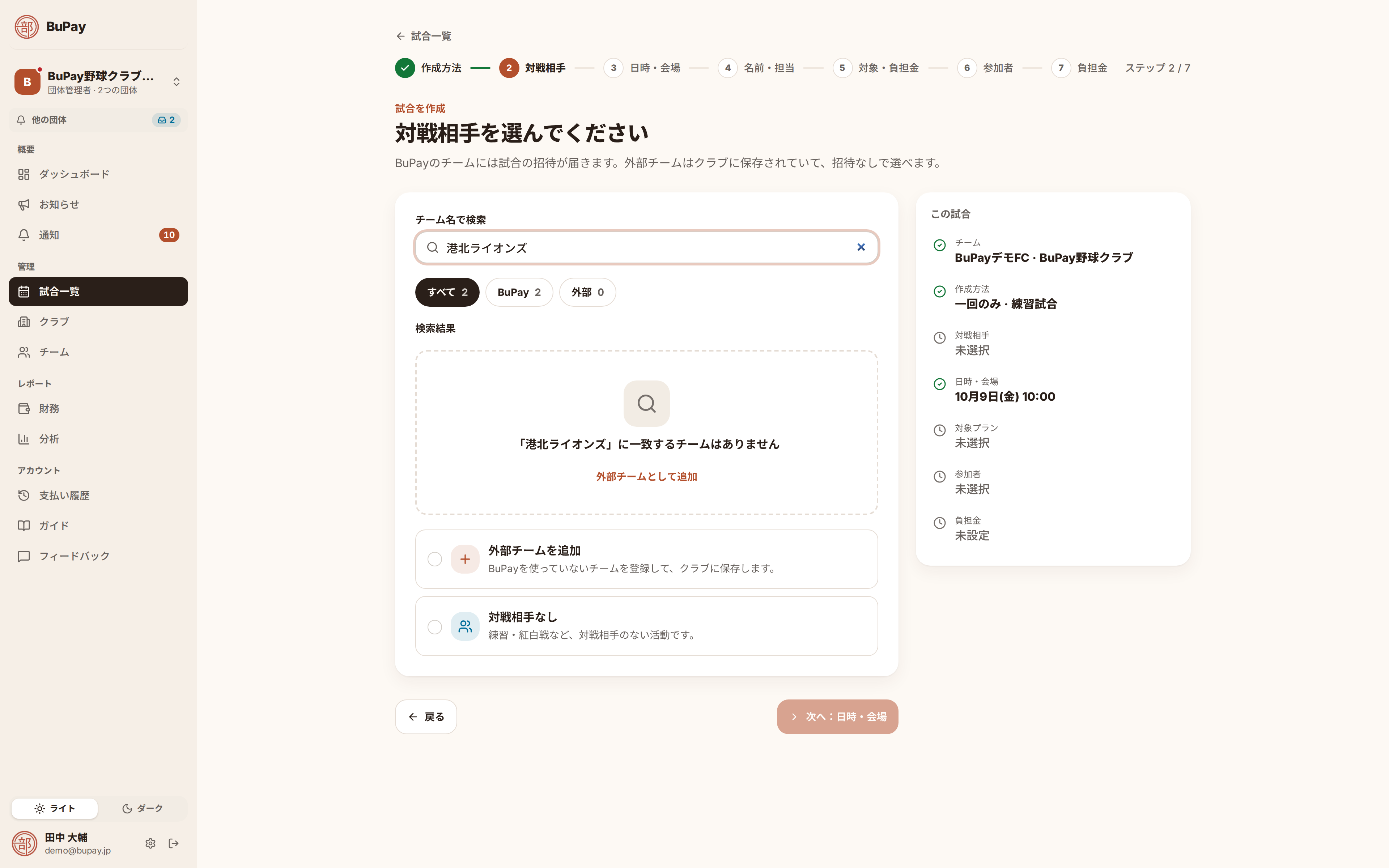The height and width of the screenshot is (868, 1389).
Task: Open お知らせ in sidebar
Action: click(x=98, y=204)
